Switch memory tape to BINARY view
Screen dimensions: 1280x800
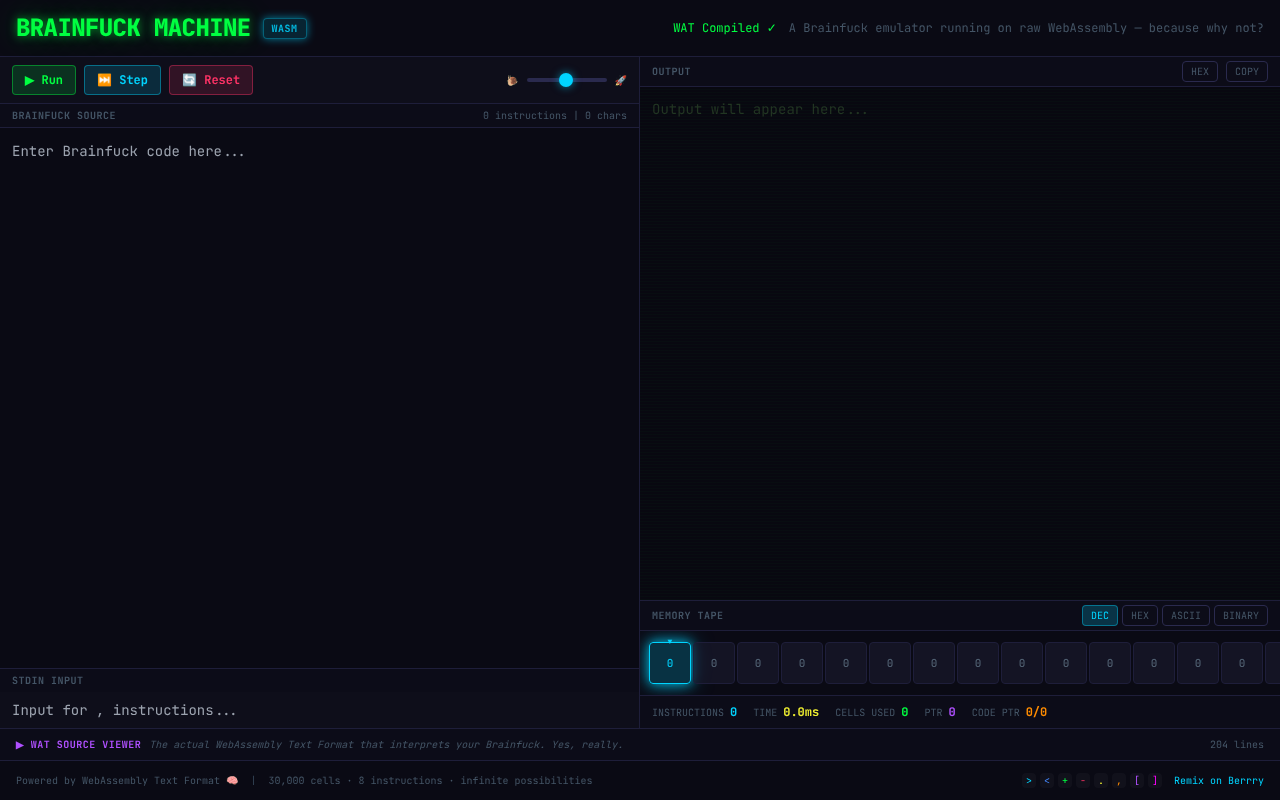pyautogui.click(x=1241, y=616)
